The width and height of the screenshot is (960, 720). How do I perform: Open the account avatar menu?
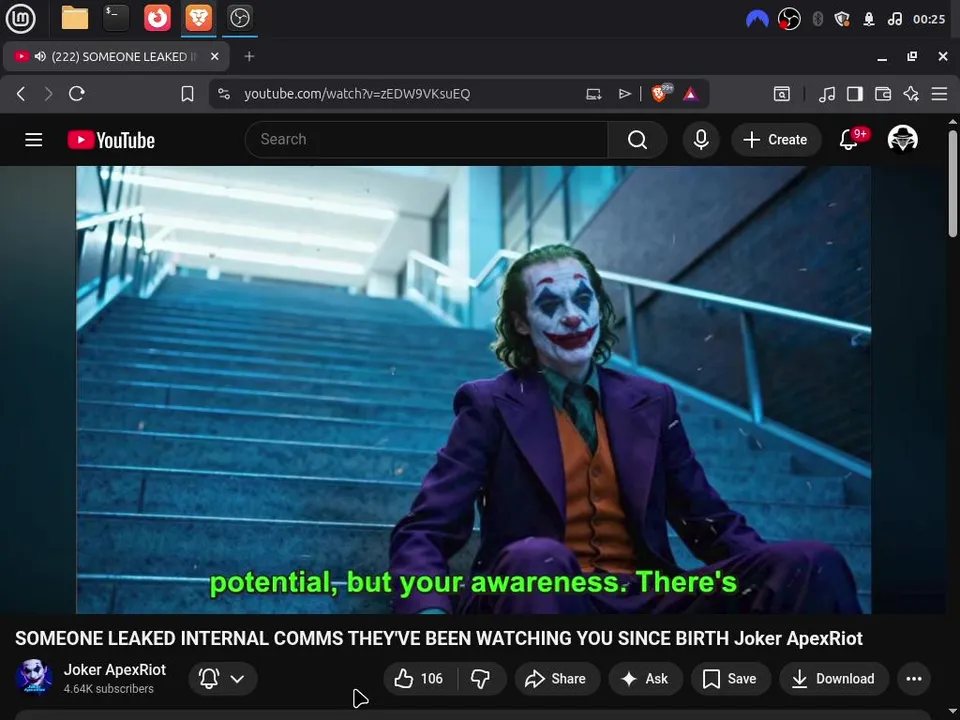click(x=902, y=139)
